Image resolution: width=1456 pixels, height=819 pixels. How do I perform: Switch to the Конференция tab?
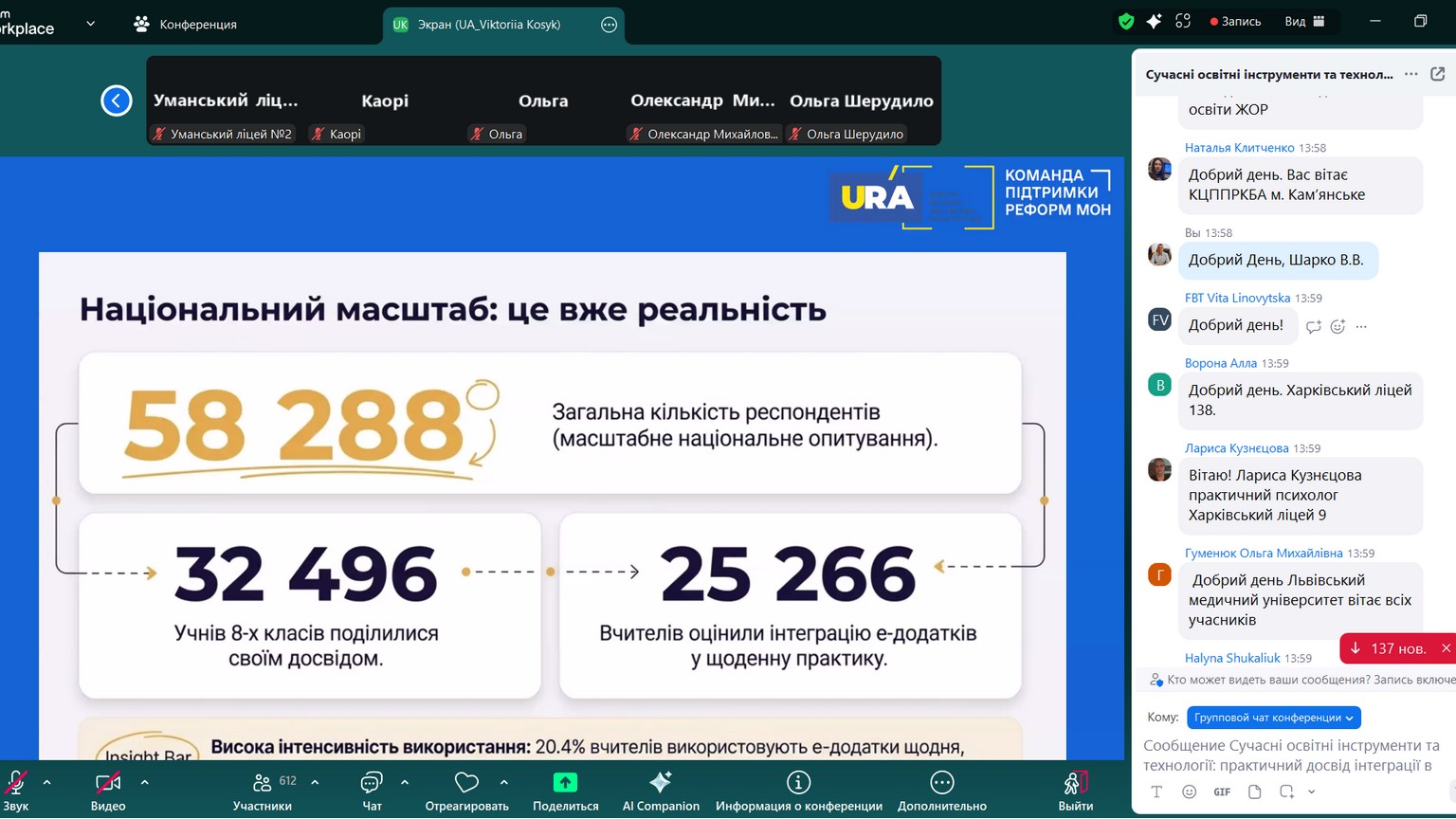click(x=187, y=25)
